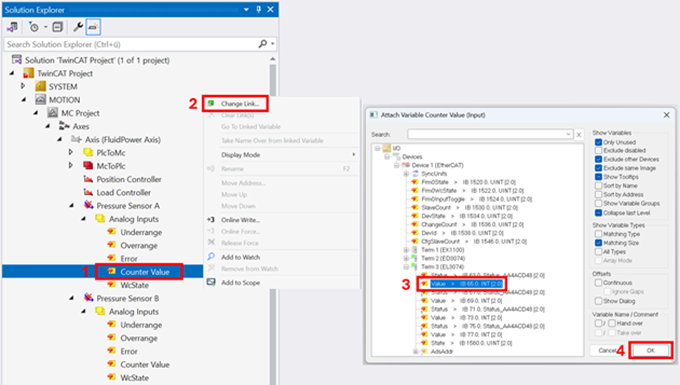Toggle the highlighted preview icon in Solution Explorer toolbar
680x385 pixels.
coord(93,27)
